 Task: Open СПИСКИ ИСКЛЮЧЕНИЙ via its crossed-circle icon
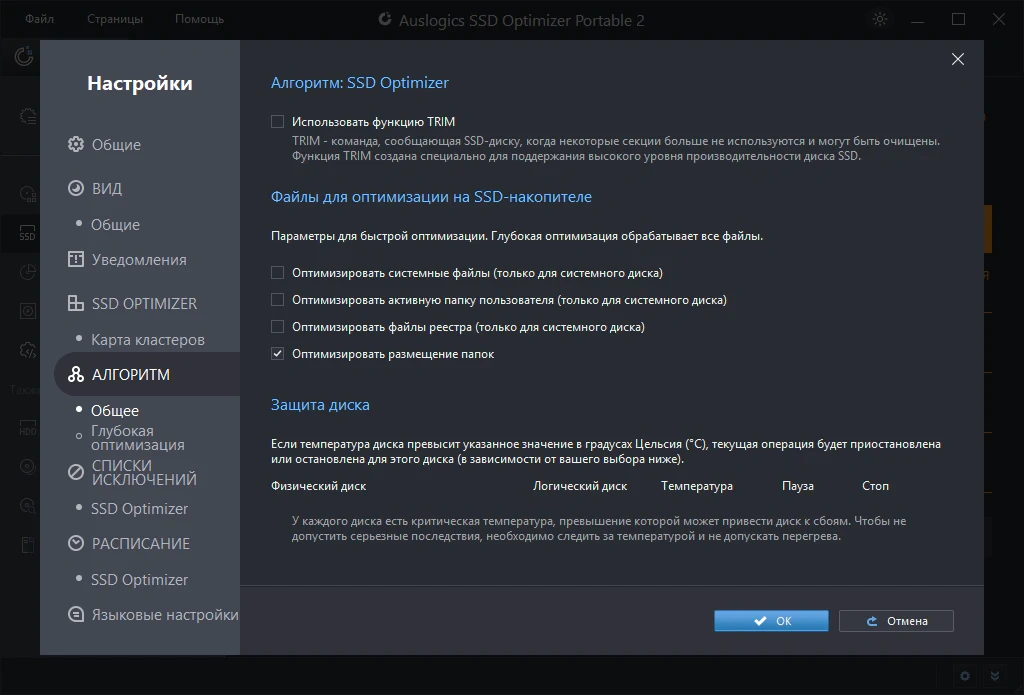coord(76,472)
